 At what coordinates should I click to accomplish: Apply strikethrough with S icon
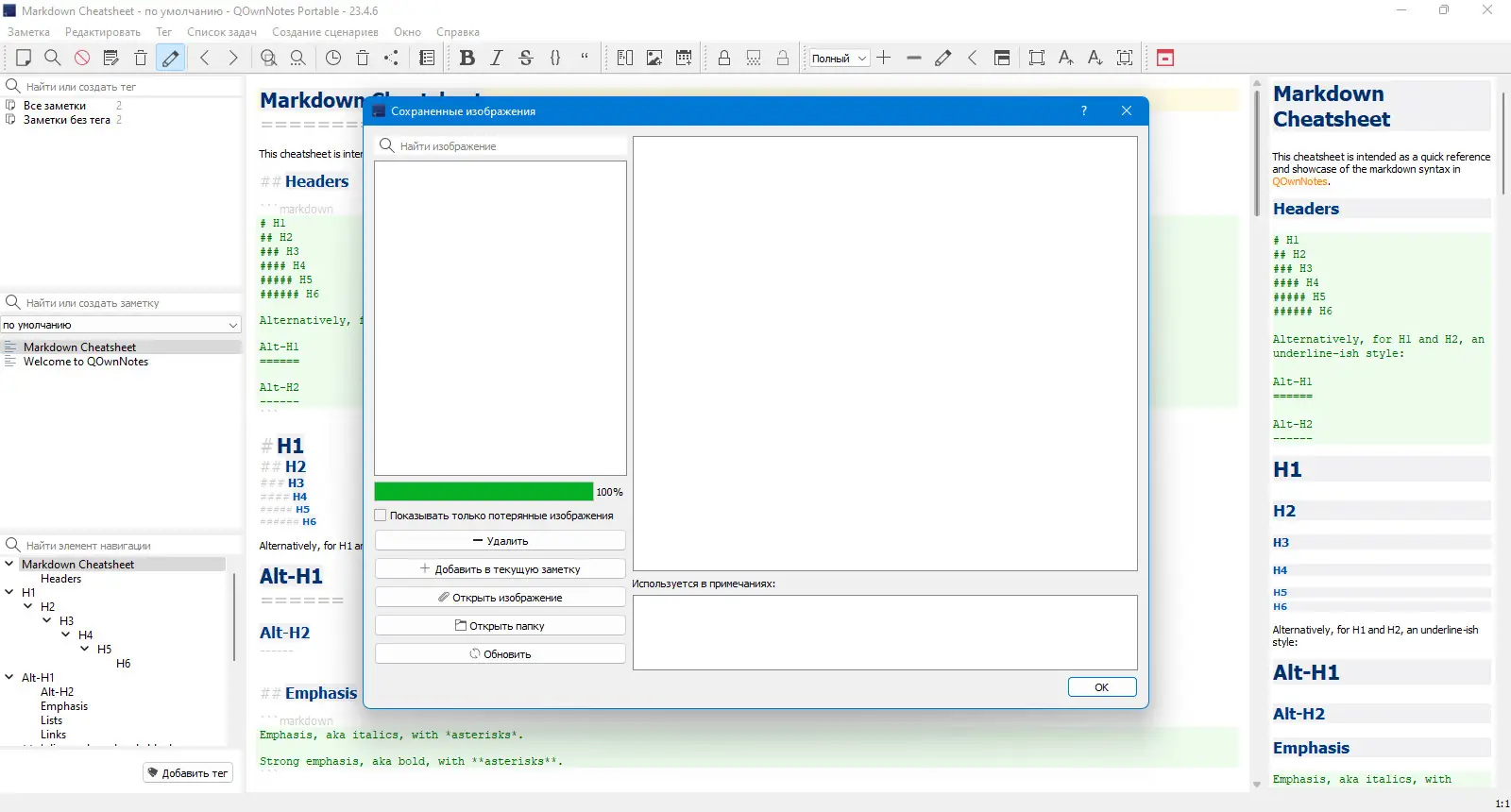pos(526,58)
